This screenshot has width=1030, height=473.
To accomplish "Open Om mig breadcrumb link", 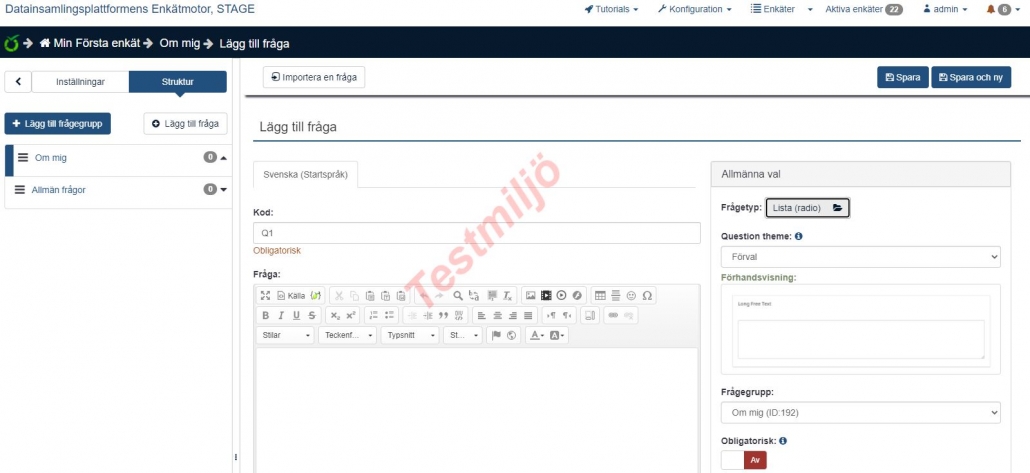I will click(179, 43).
